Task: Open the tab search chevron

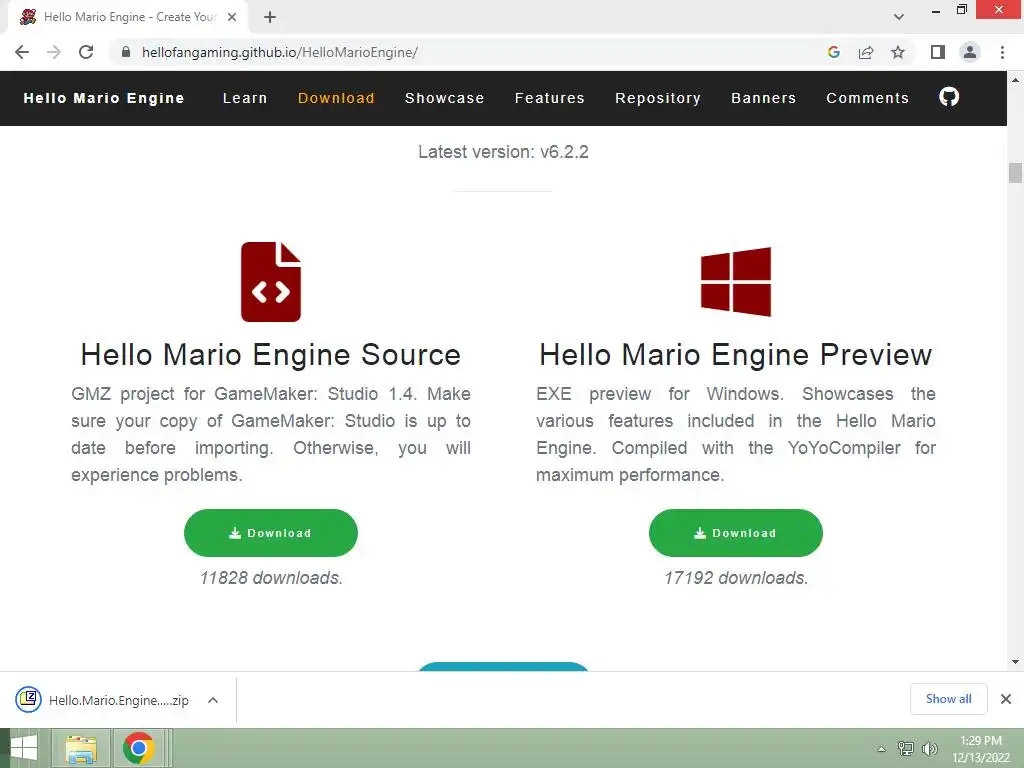Action: point(899,17)
